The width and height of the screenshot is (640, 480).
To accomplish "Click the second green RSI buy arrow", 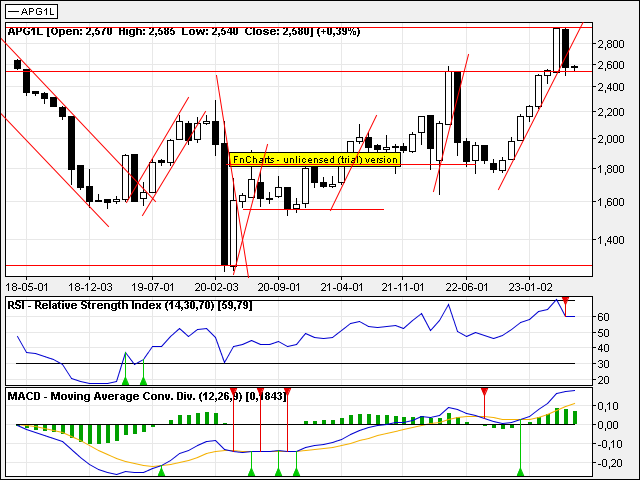I will (x=143, y=381).
